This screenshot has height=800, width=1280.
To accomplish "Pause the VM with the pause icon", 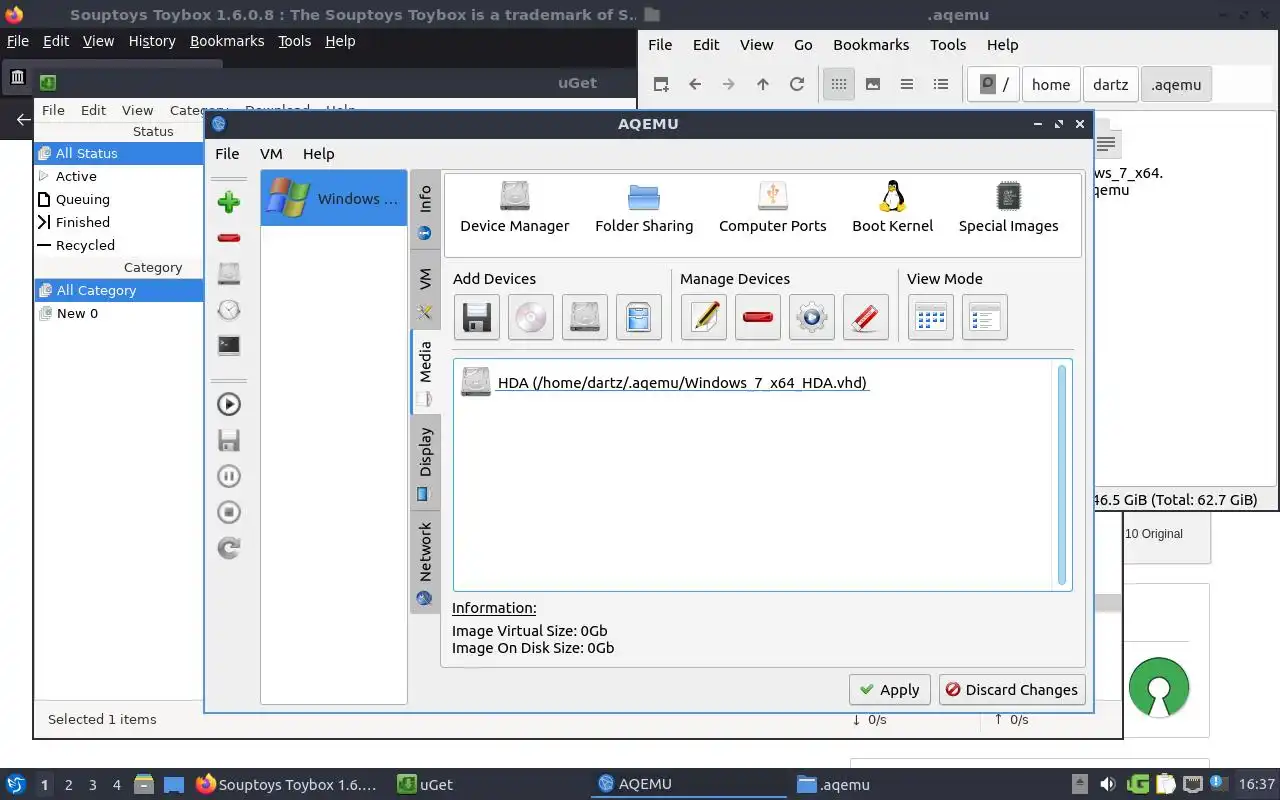I will [x=229, y=476].
